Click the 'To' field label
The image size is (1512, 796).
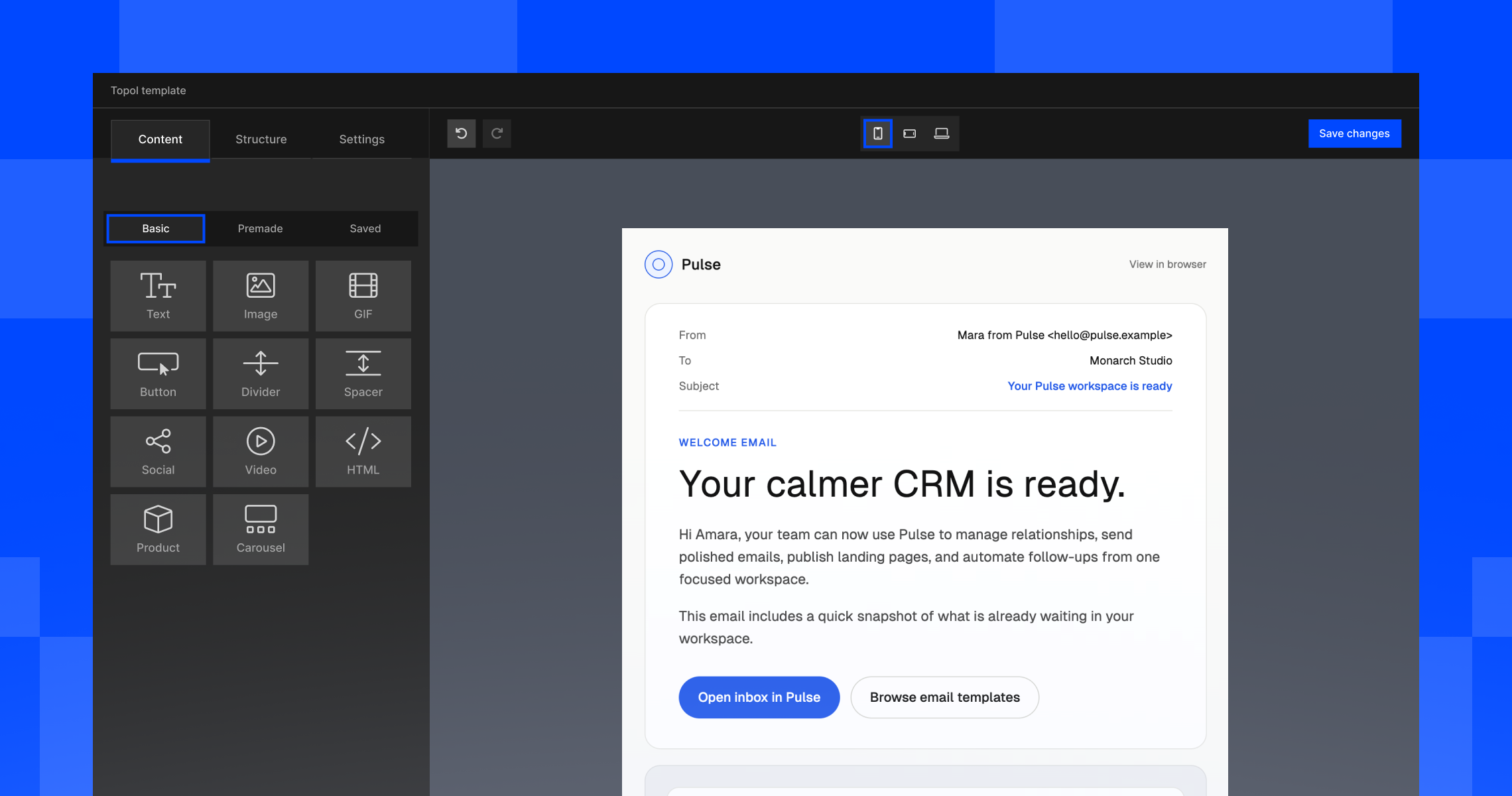pyautogui.click(x=685, y=360)
